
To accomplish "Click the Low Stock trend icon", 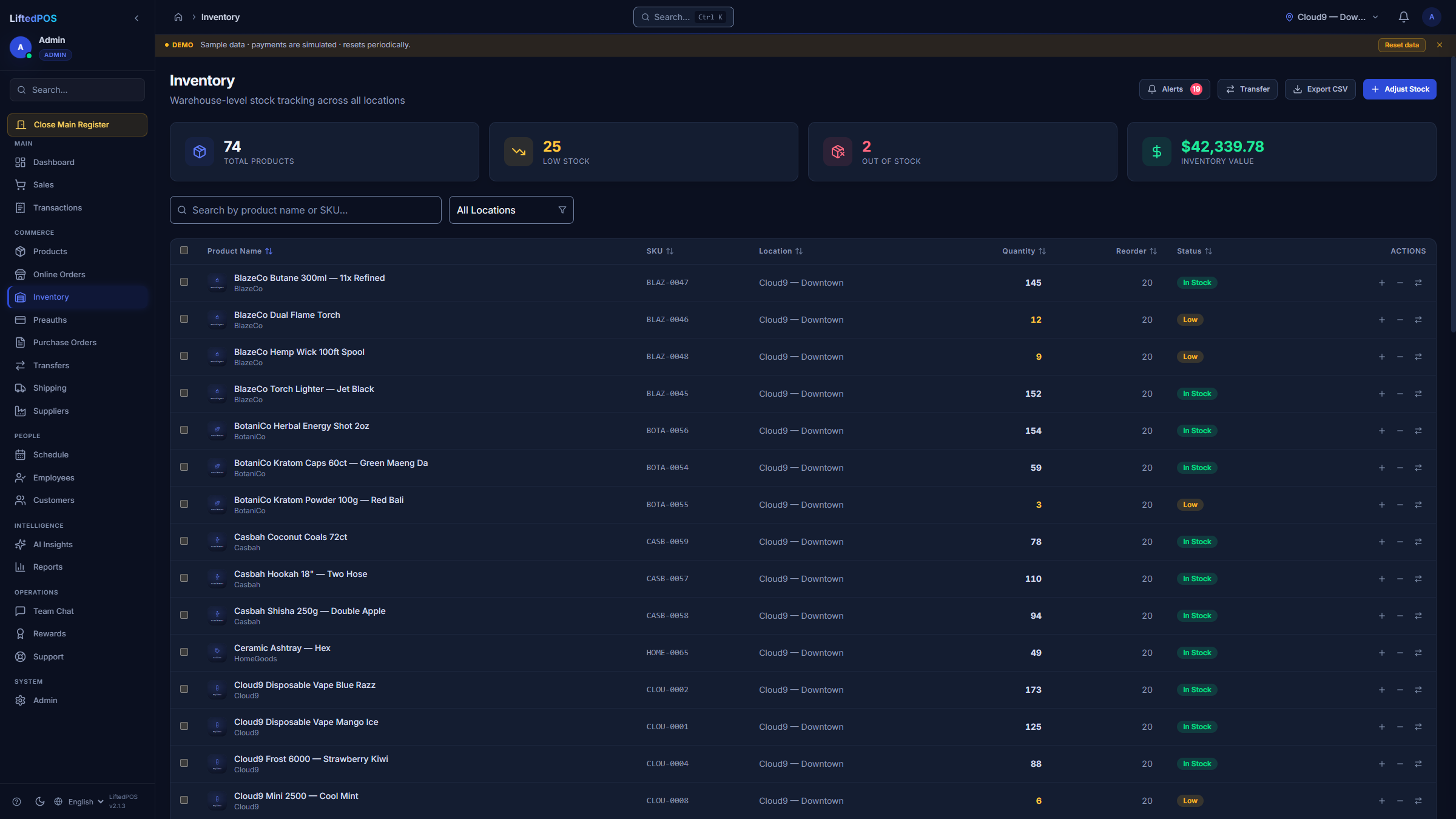I will point(519,152).
